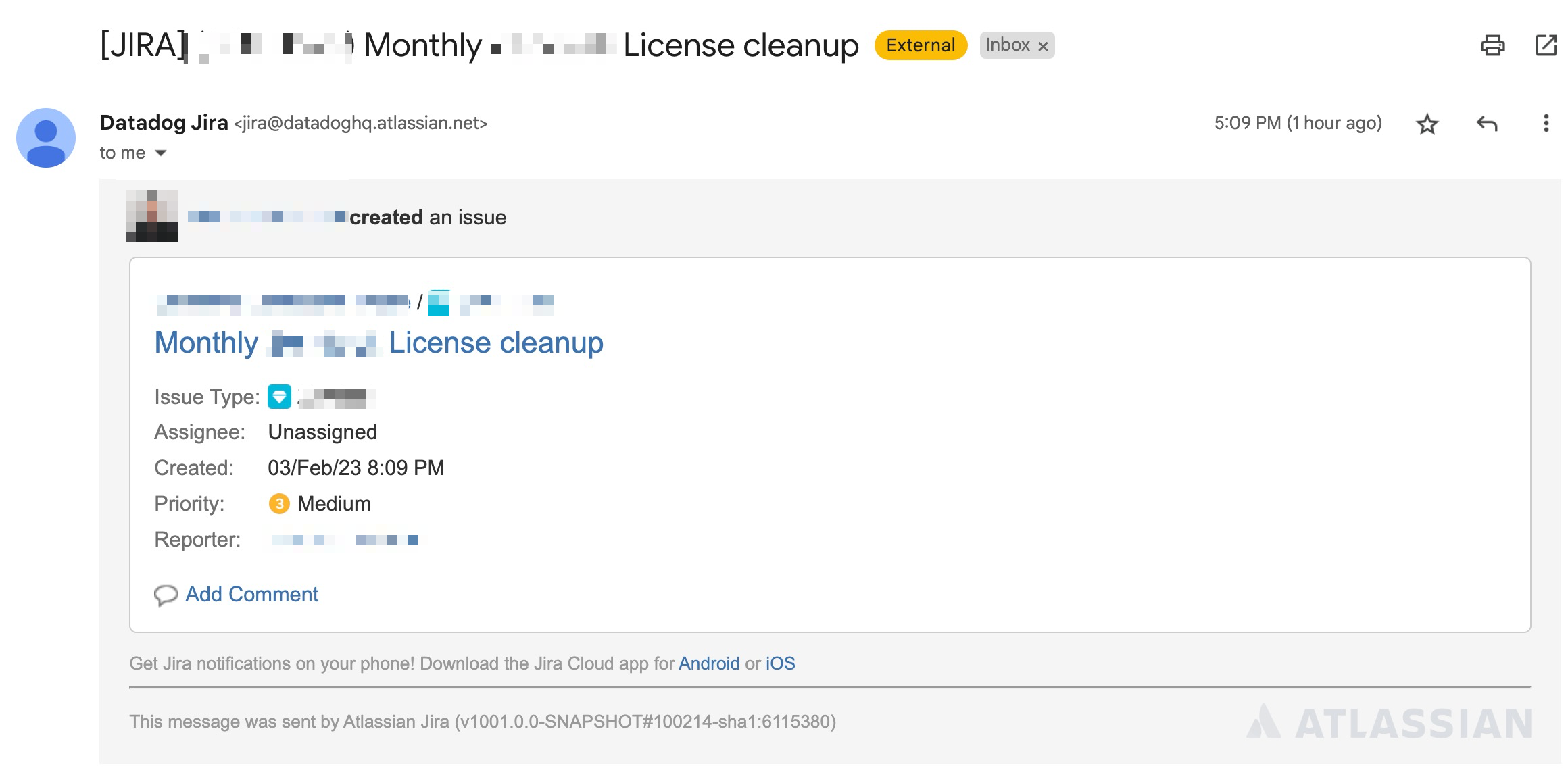Open the three-dot More options menu
Screen dimensions: 1568x777
(x=1546, y=123)
